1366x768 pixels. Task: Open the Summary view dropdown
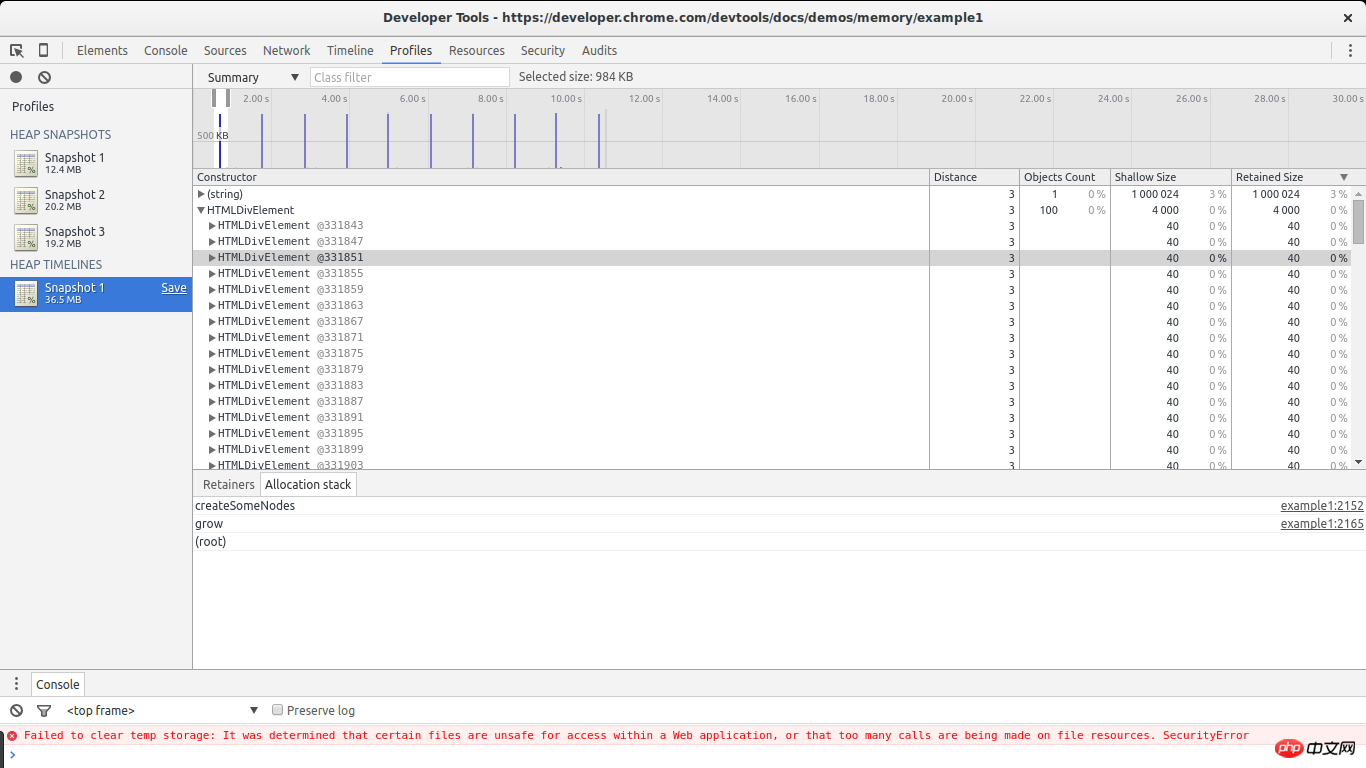(x=253, y=77)
